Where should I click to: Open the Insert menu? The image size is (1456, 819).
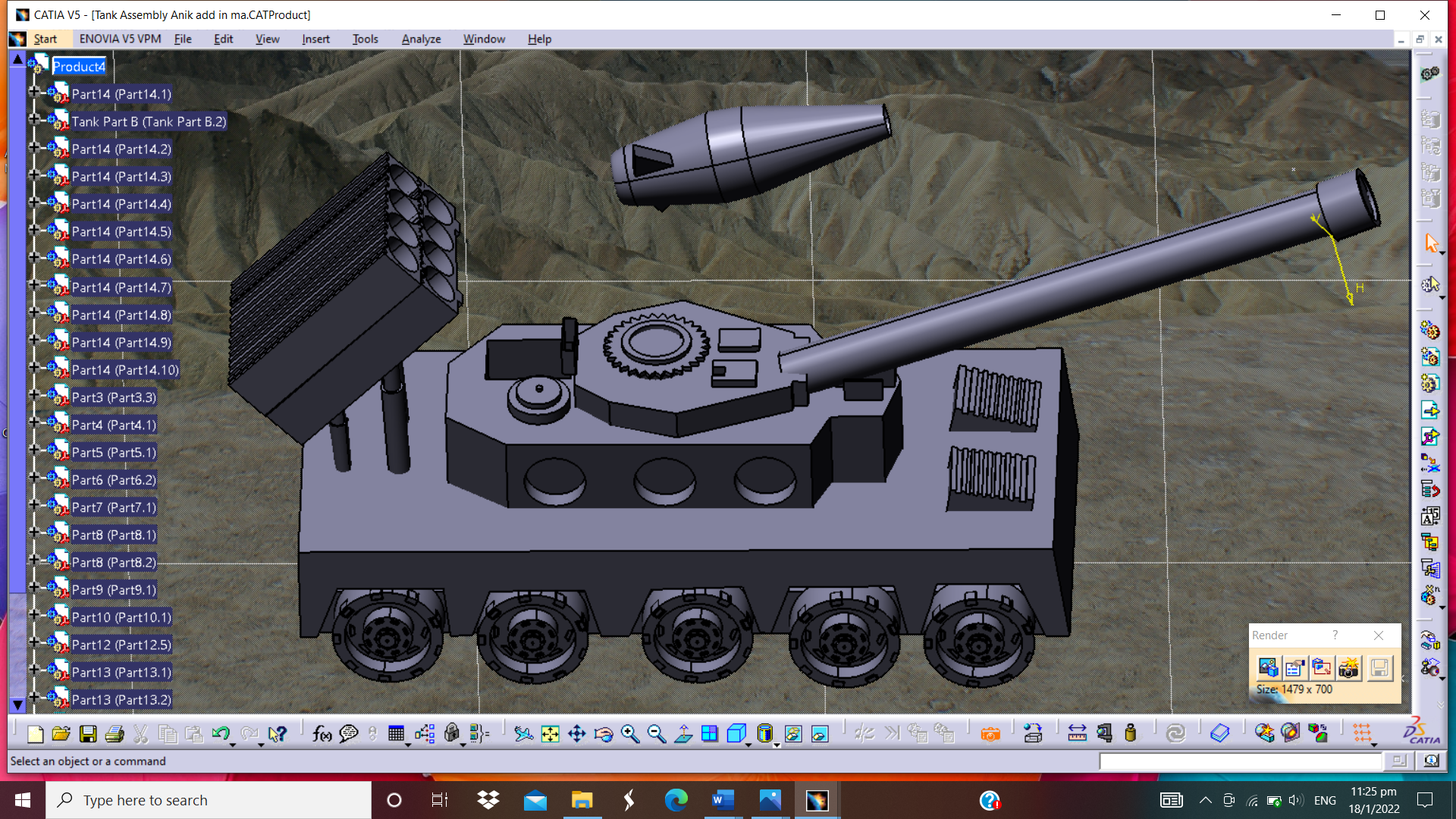click(x=315, y=39)
